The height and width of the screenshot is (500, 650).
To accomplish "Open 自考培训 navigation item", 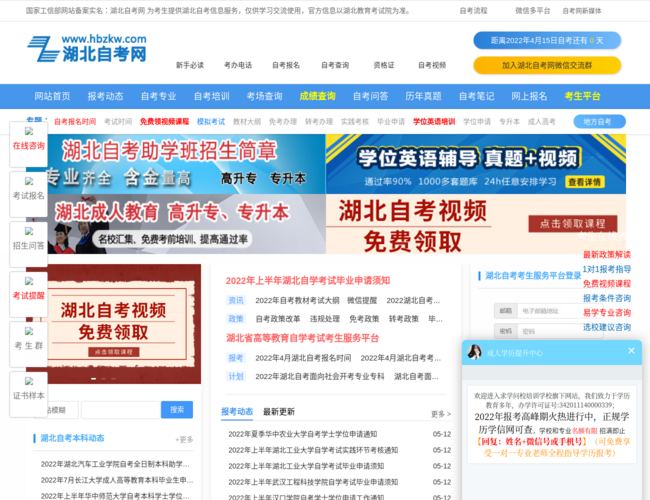I will point(211,96).
